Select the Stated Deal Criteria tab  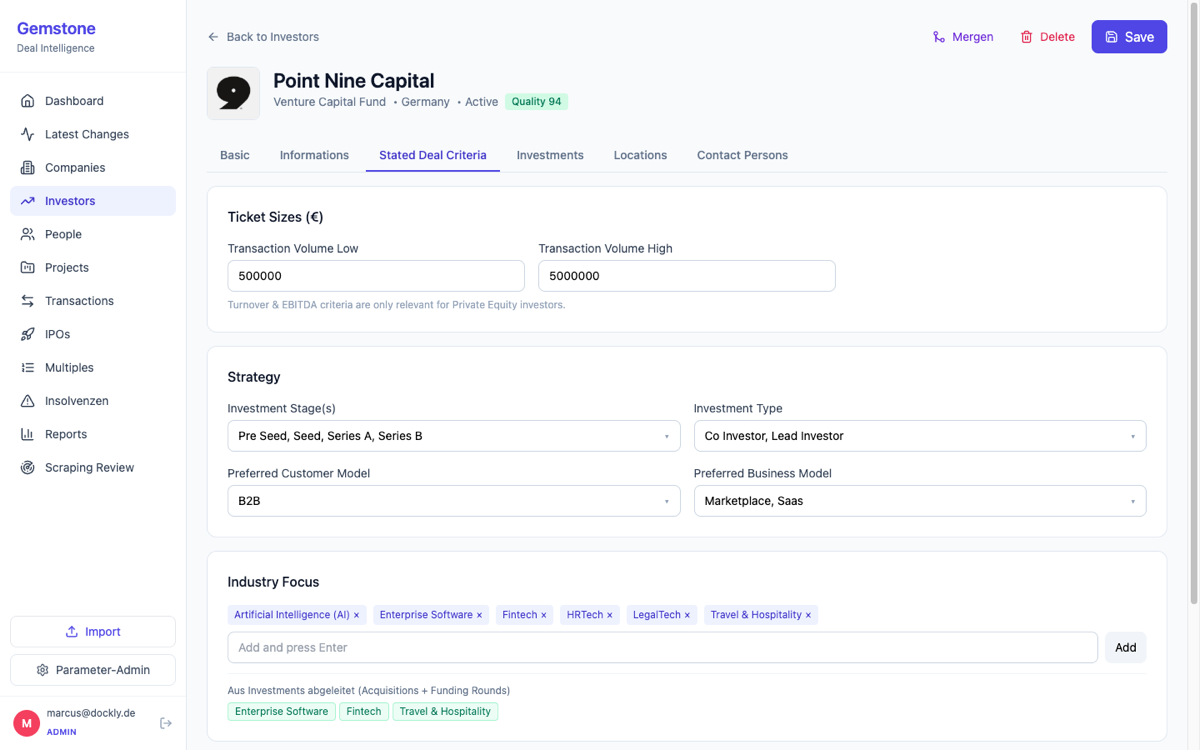click(433, 155)
